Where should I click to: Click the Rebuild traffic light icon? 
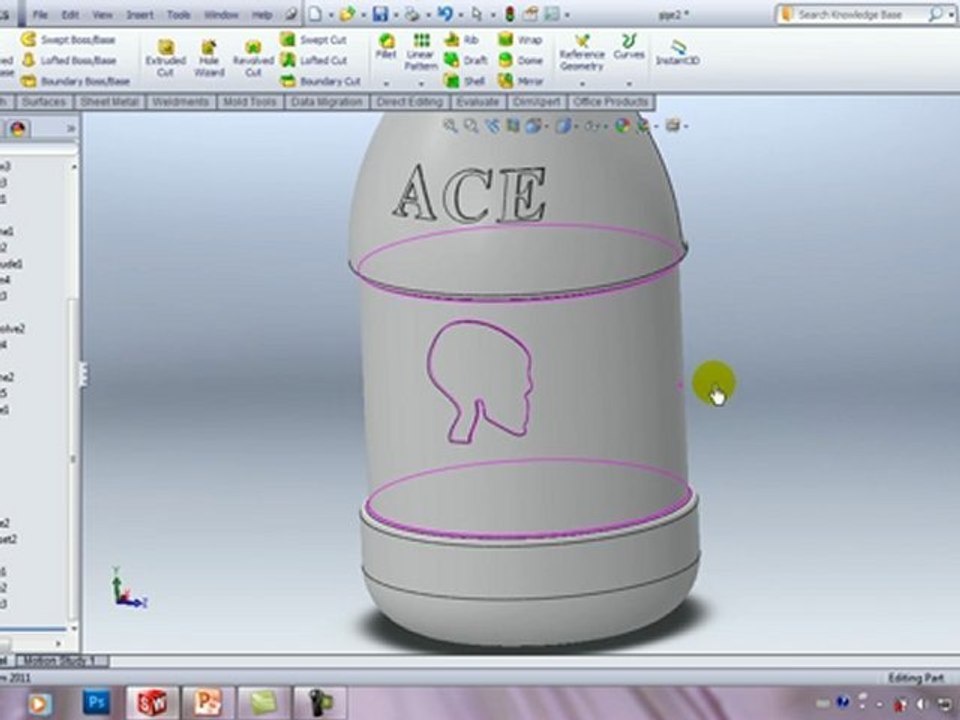tap(509, 13)
